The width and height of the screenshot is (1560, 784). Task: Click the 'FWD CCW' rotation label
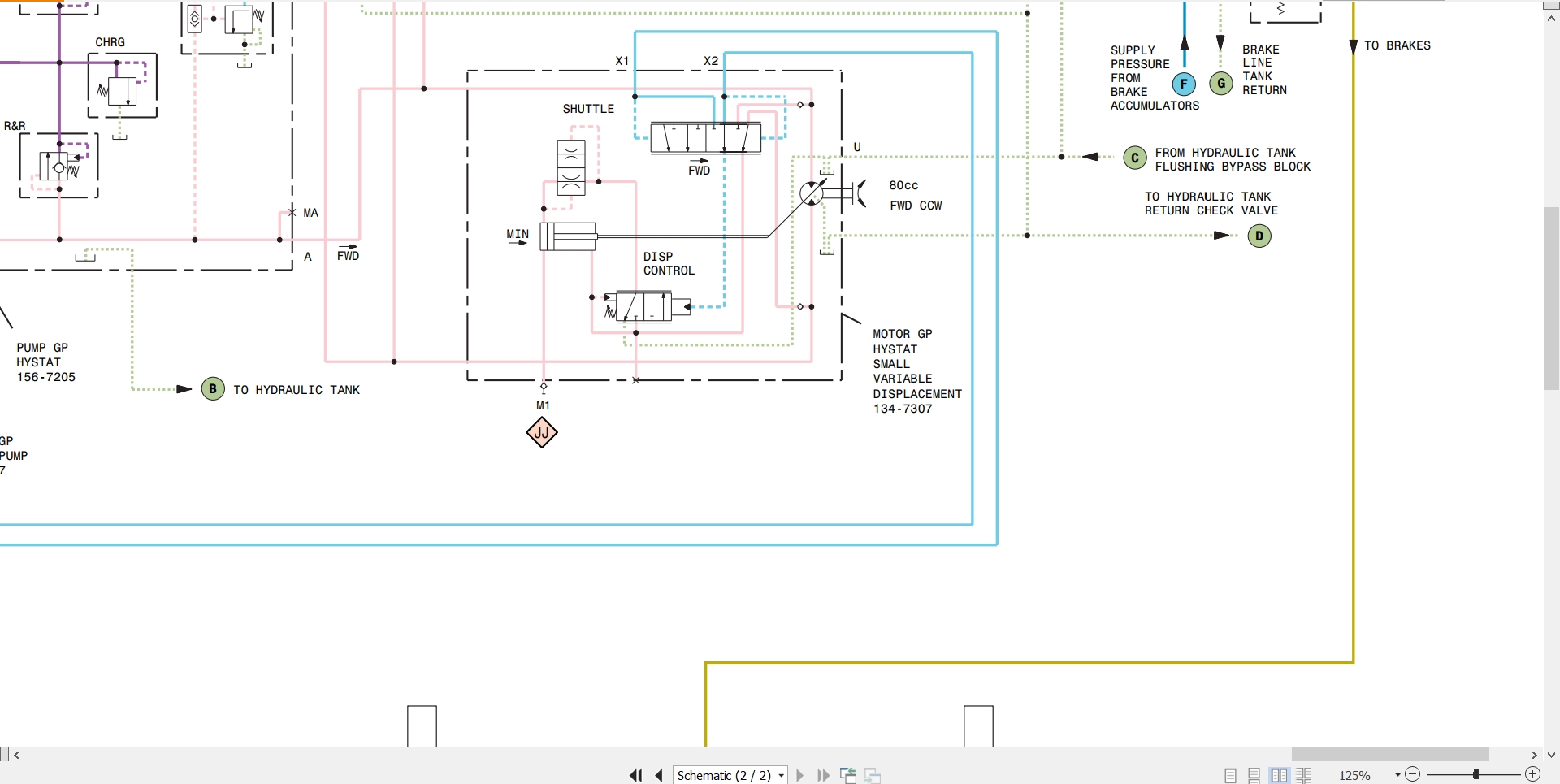pyautogui.click(x=916, y=206)
